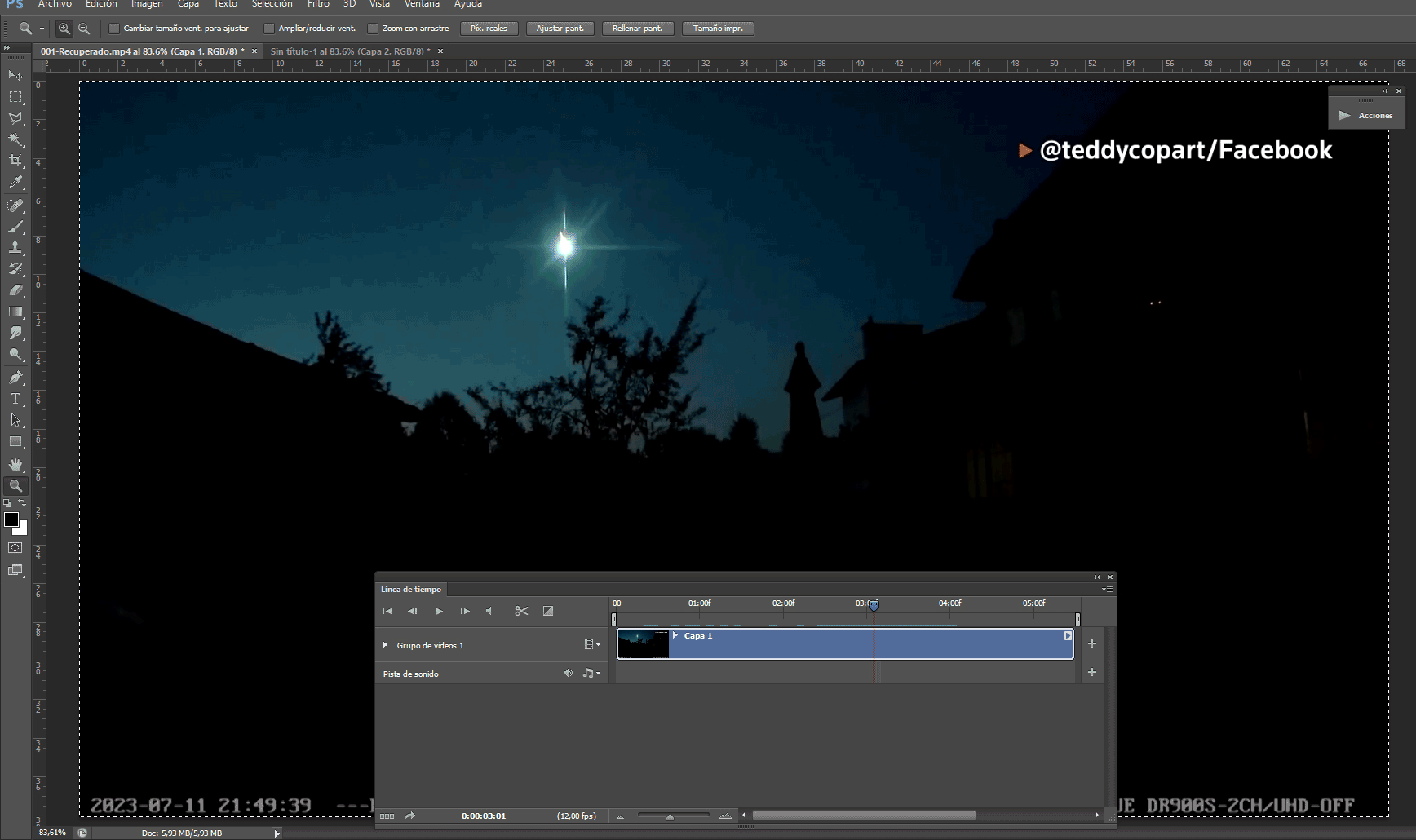Select the Hand tool
The image size is (1416, 840).
[15, 464]
